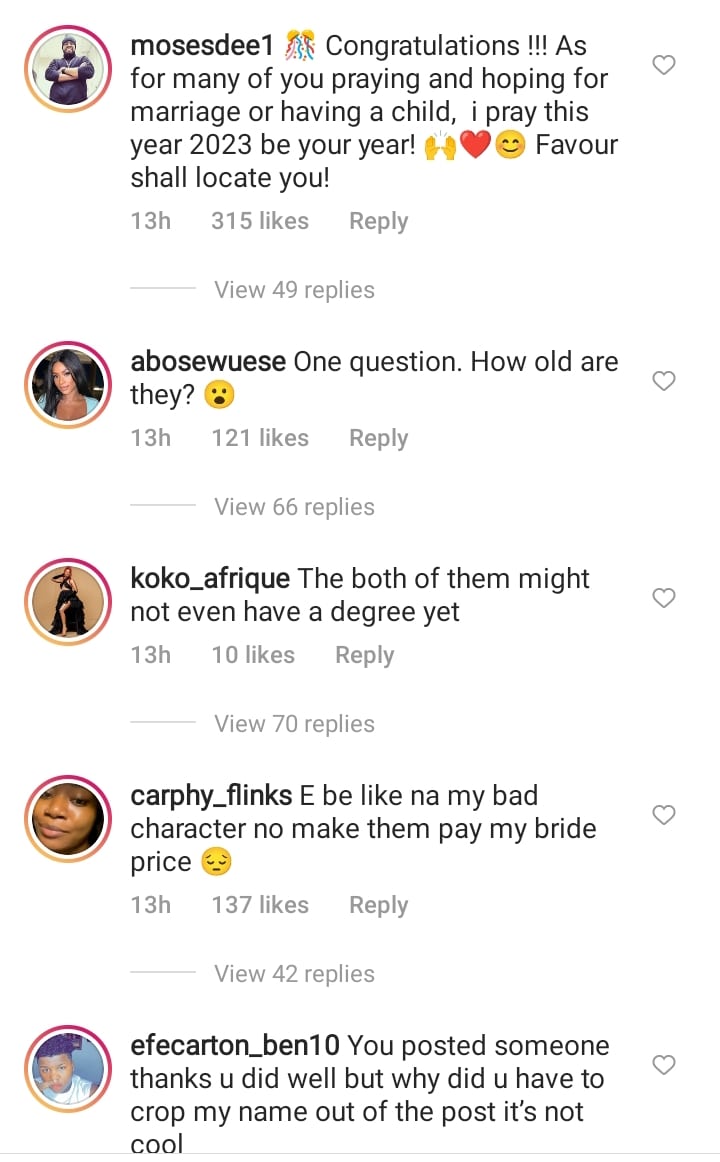Image resolution: width=720 pixels, height=1162 pixels.
Task: Show the 70 replies under koko_afrique
Action: tap(294, 724)
